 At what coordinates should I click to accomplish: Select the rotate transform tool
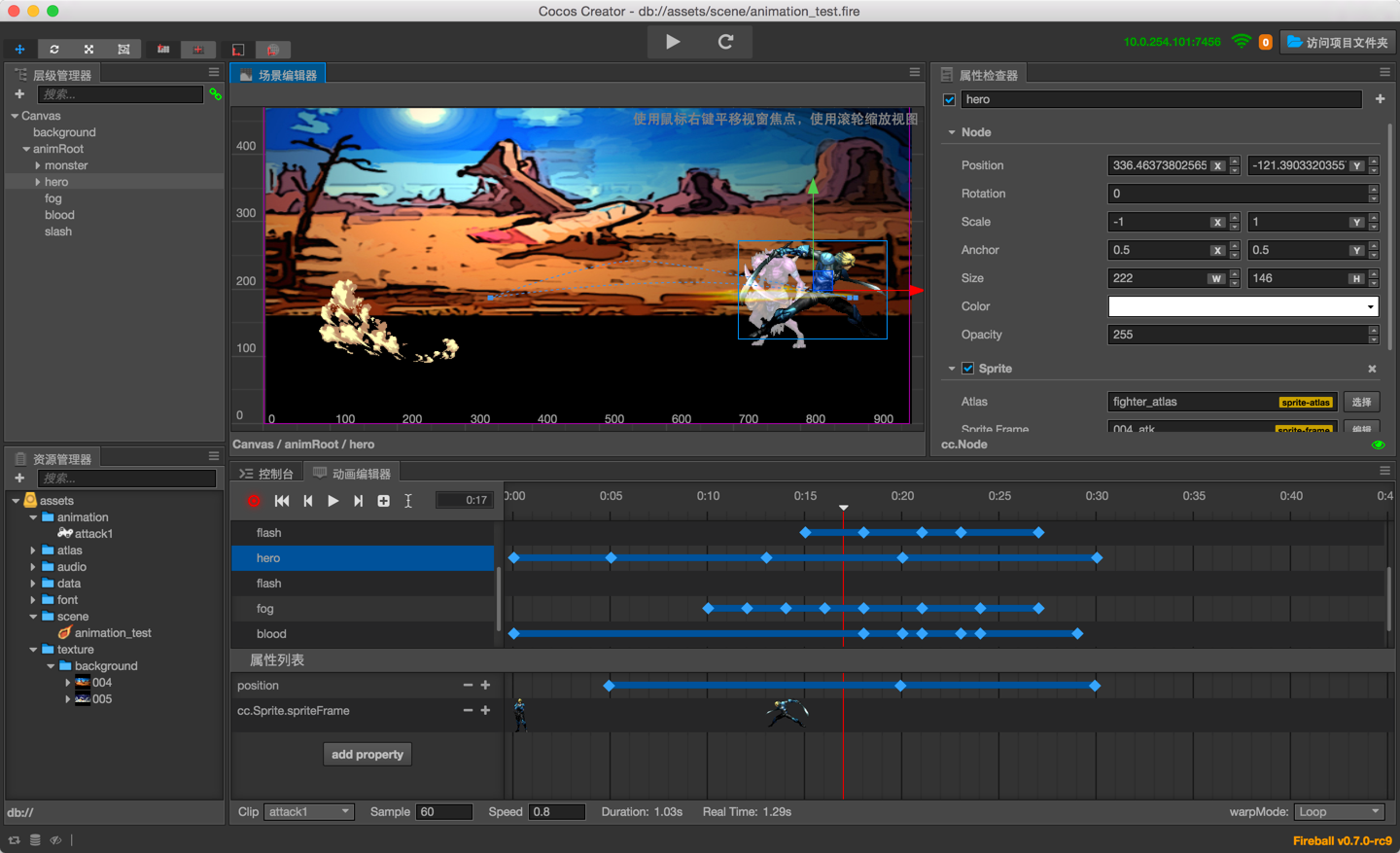coord(54,49)
